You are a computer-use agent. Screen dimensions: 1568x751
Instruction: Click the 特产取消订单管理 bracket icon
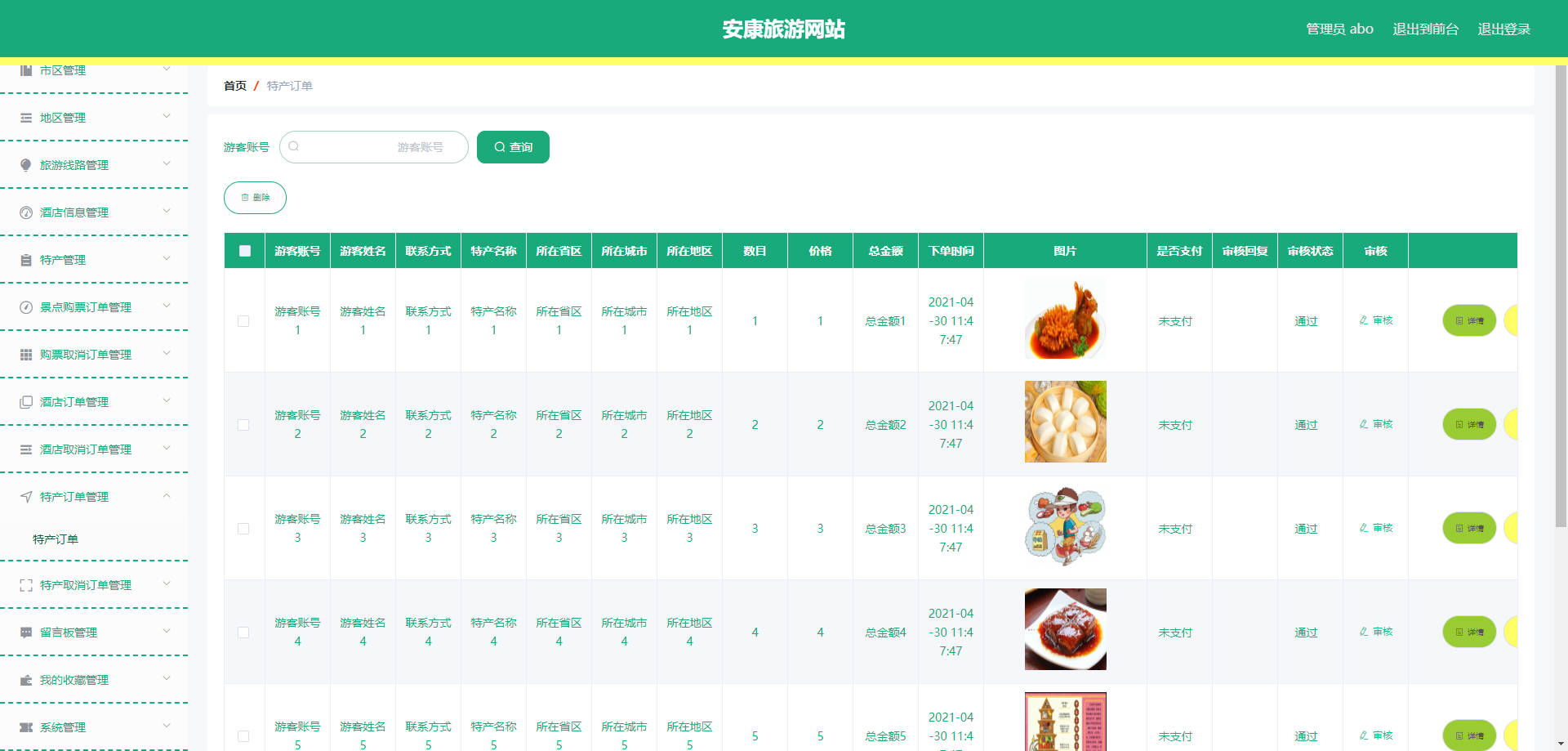(26, 585)
